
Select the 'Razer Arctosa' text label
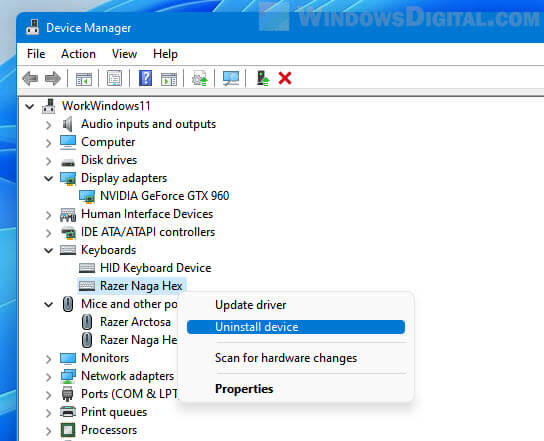click(x=135, y=322)
